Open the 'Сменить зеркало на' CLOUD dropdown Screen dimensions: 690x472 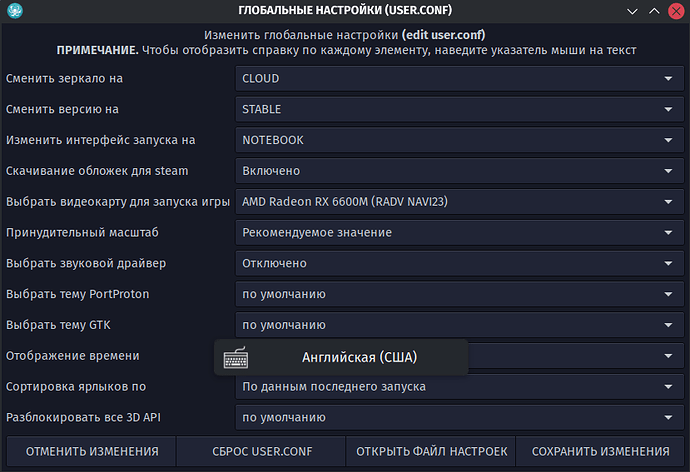click(459, 79)
